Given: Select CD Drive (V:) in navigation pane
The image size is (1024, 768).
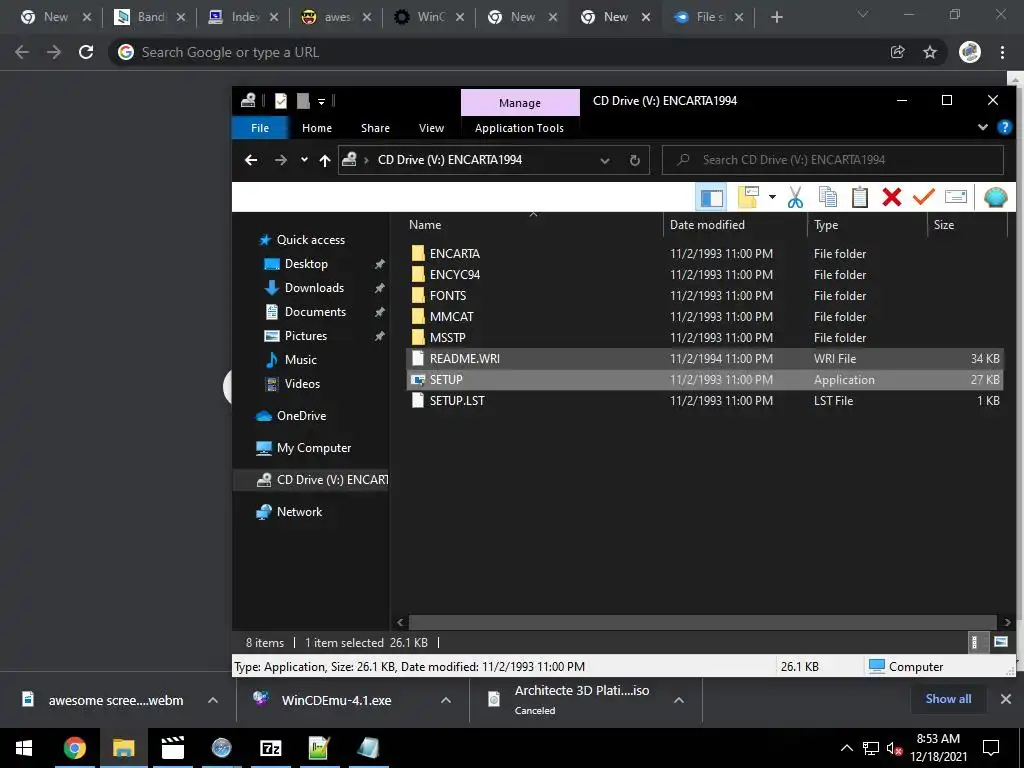Looking at the screenshot, I should click(311, 480).
